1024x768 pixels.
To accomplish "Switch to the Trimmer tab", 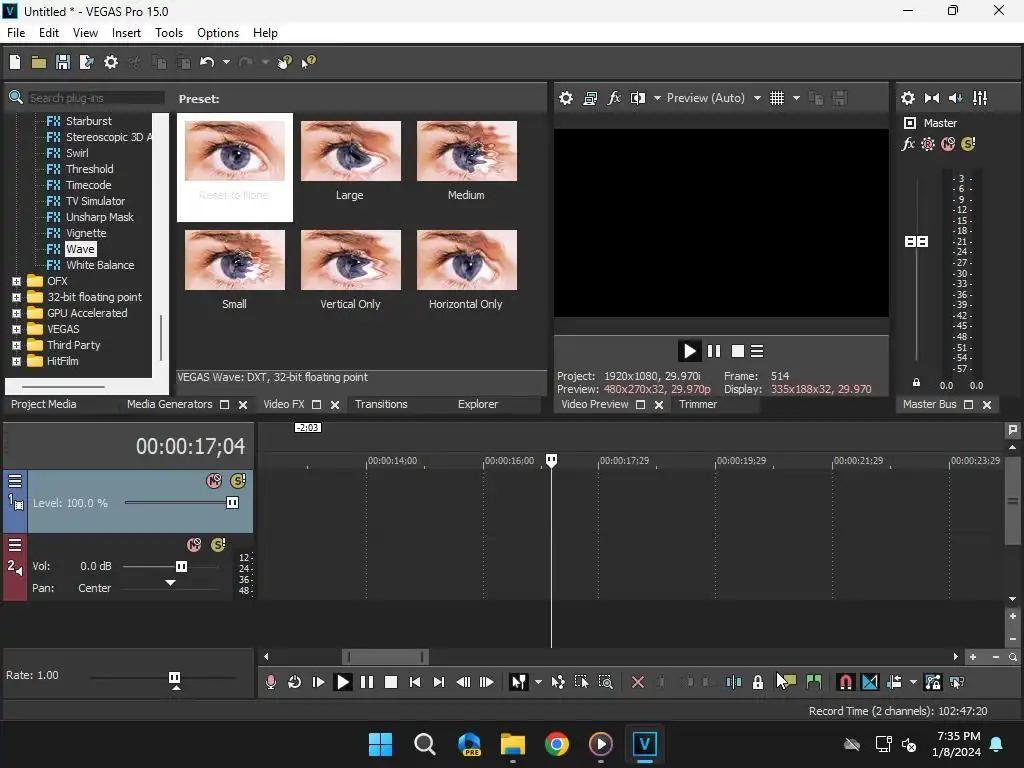I will tap(697, 404).
